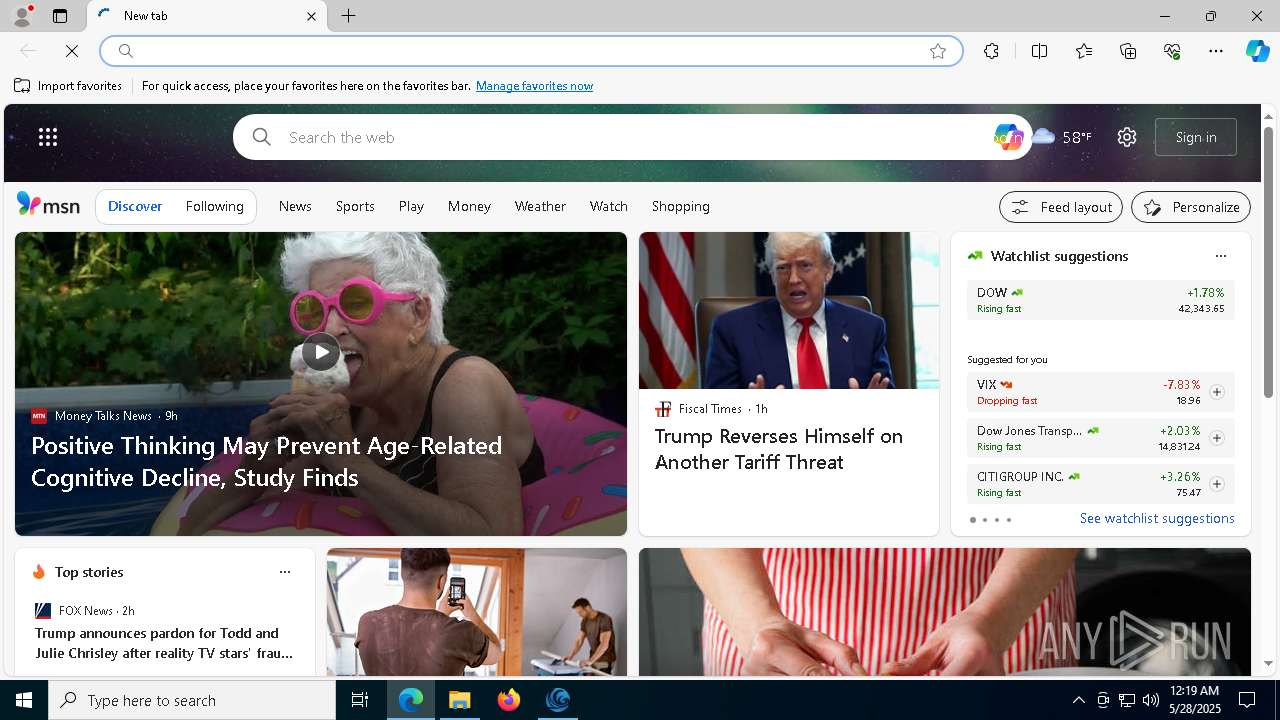Open the Trump pardon Chrisley story
The height and width of the screenshot is (720, 1280).
pos(164,643)
